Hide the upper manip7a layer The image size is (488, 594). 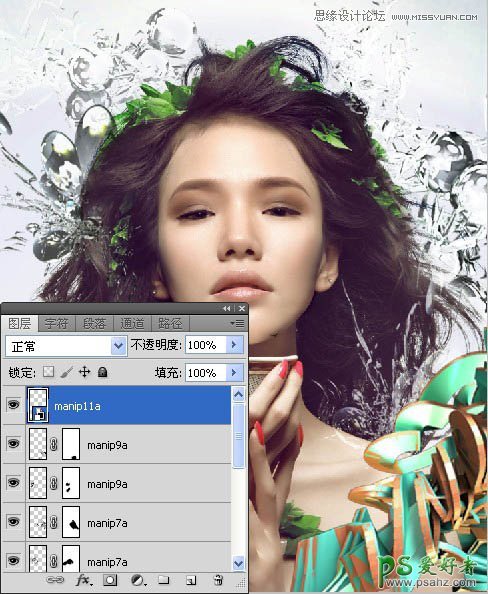point(13,522)
